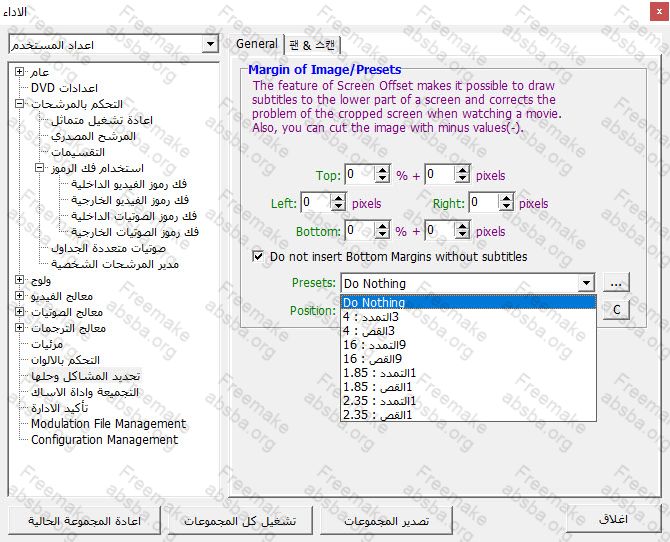Select التجميعة واداة الاساك tree item
The height and width of the screenshot is (542, 670).
click(x=85, y=392)
